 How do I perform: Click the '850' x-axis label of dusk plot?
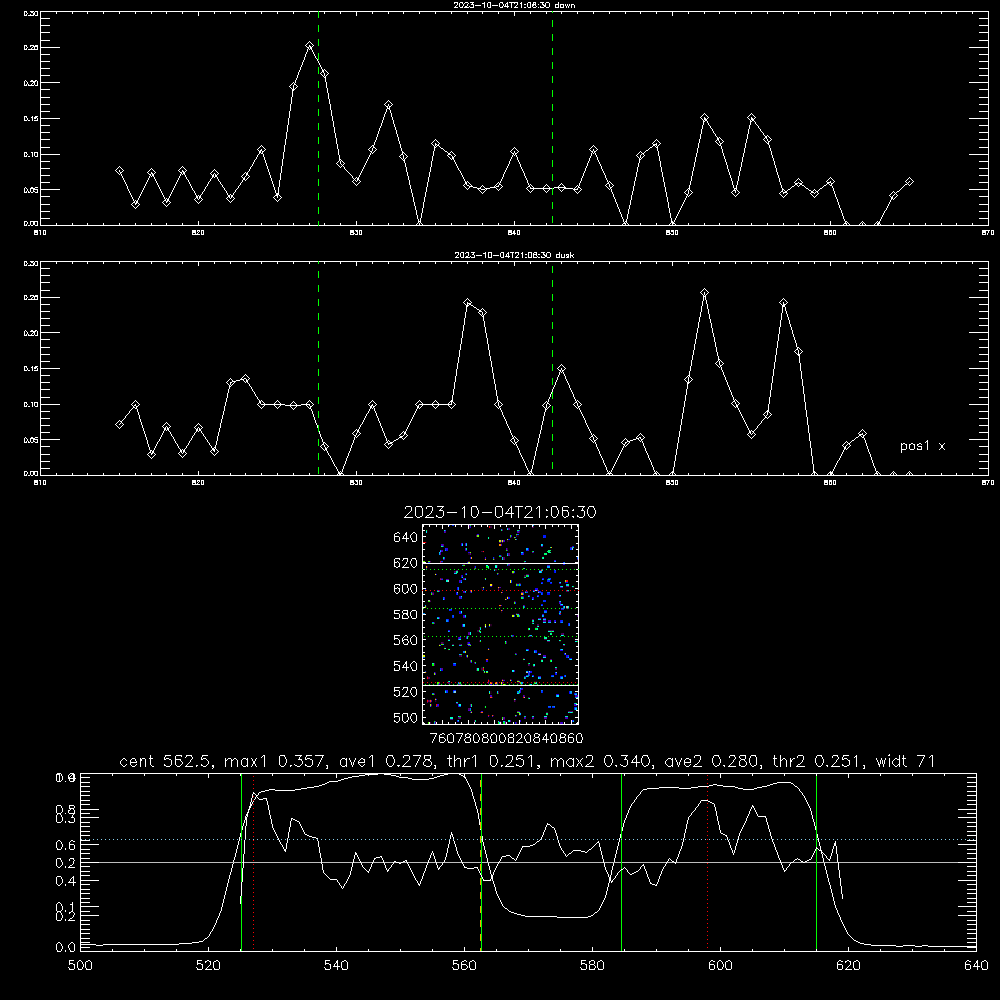click(672, 483)
